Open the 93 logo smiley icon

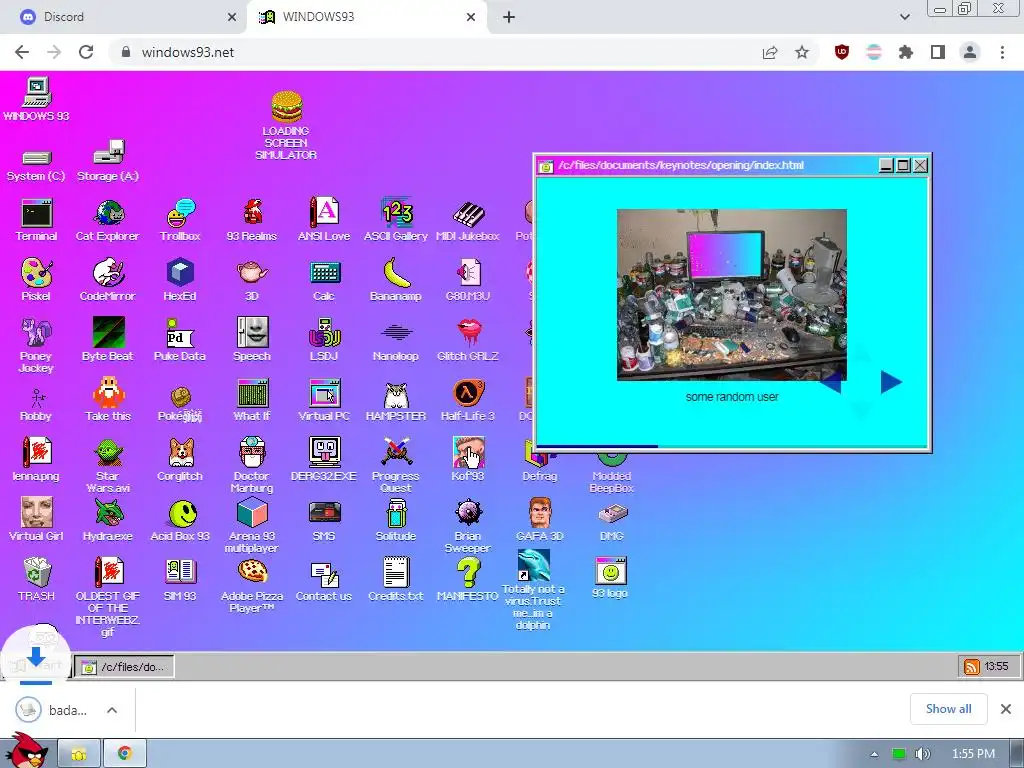click(x=611, y=571)
